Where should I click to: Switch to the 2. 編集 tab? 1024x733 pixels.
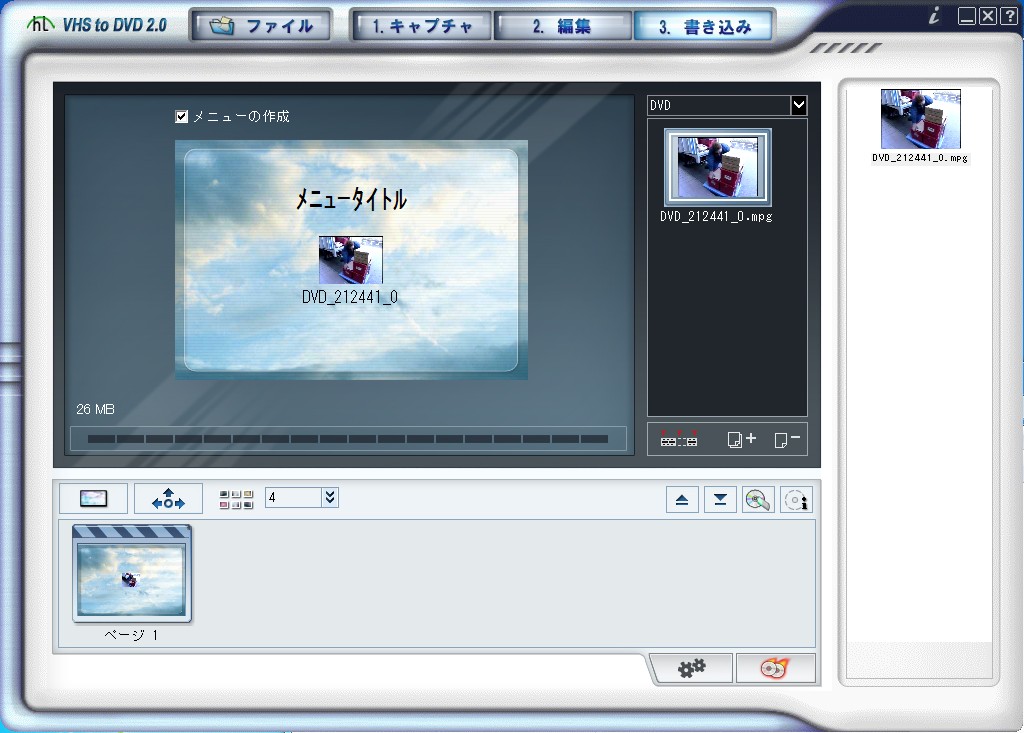tap(562, 26)
